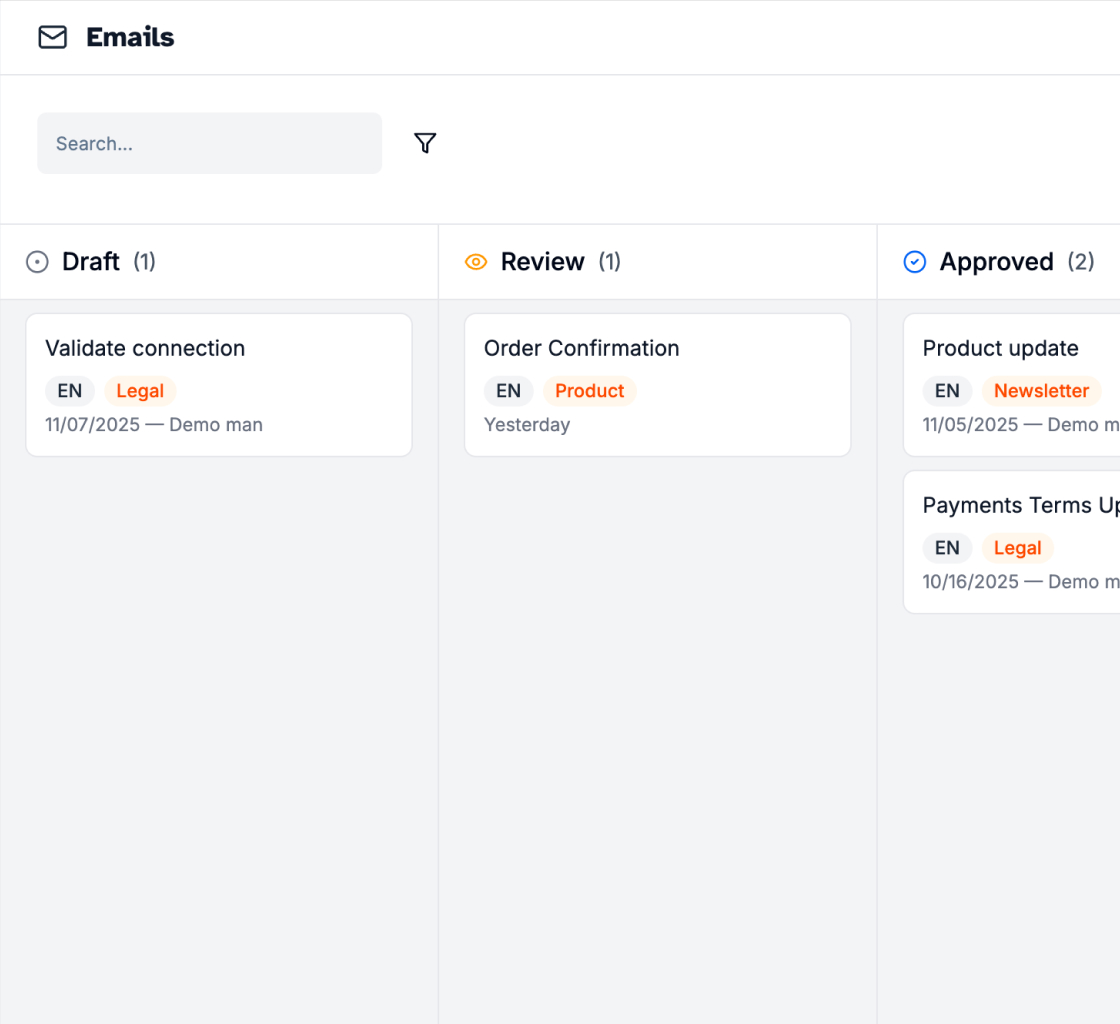Open the Validate connection email card
The image size is (1120, 1024).
click(218, 348)
